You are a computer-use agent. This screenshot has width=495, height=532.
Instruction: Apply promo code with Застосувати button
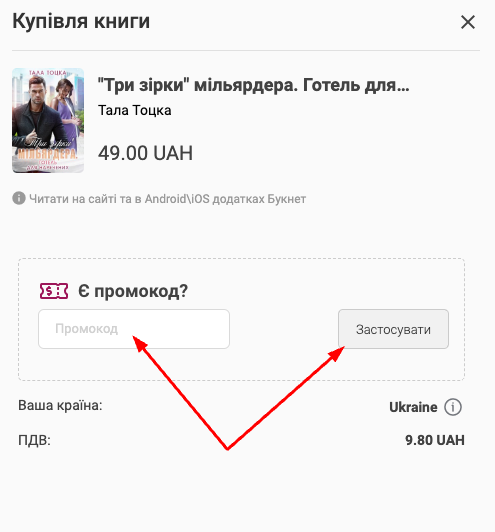[393, 329]
